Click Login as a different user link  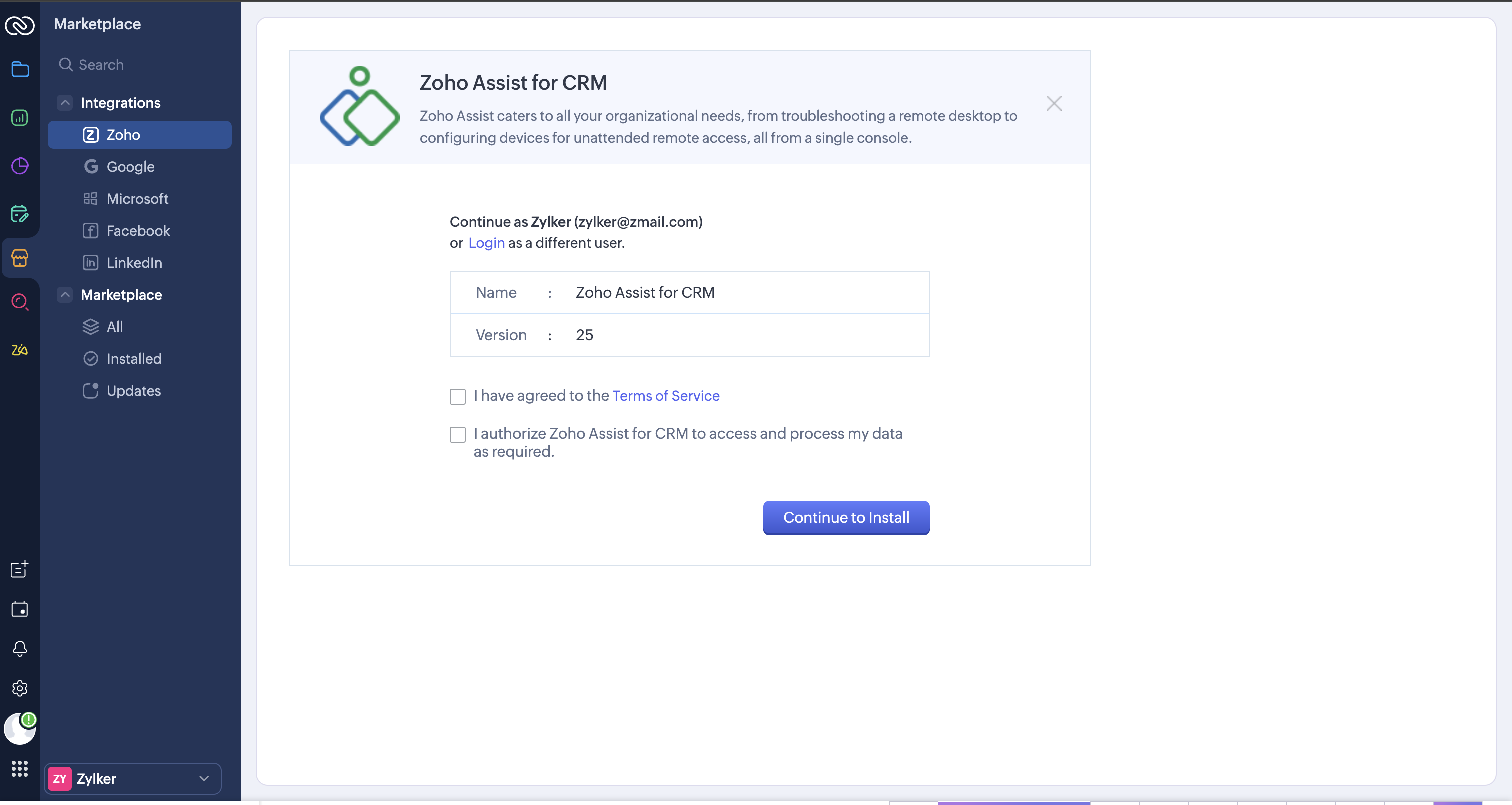point(486,243)
